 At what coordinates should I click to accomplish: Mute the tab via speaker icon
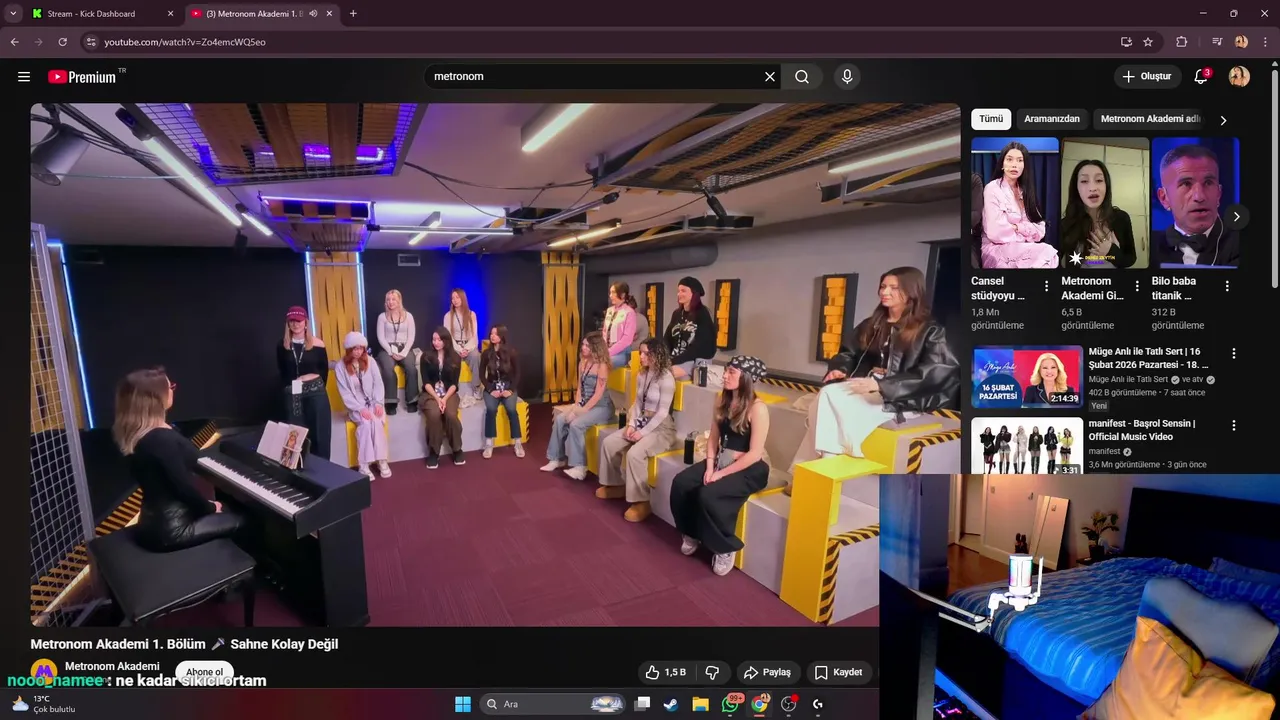point(313,14)
